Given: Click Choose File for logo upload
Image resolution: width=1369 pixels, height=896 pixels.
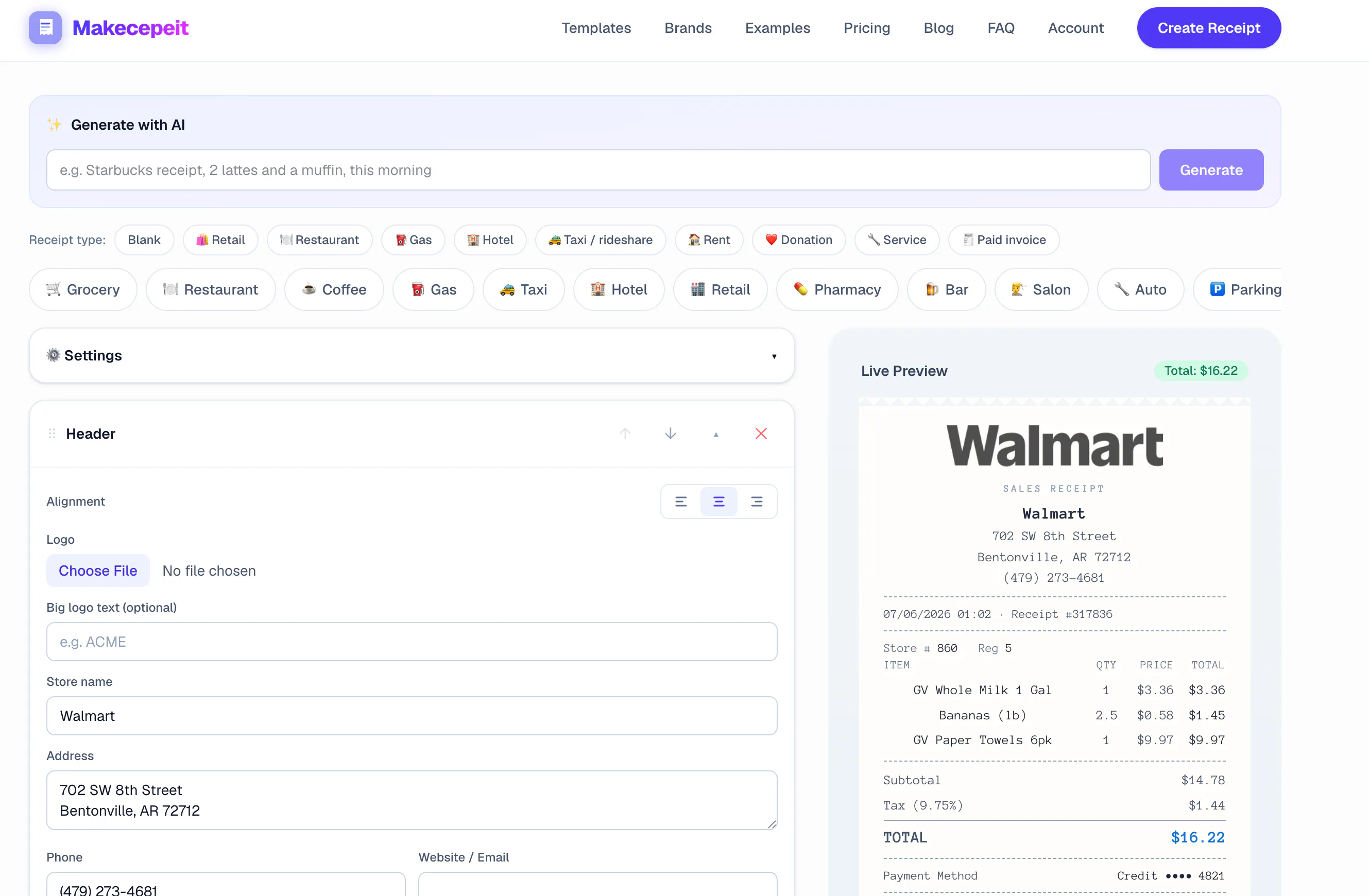Looking at the screenshot, I should pos(98,571).
